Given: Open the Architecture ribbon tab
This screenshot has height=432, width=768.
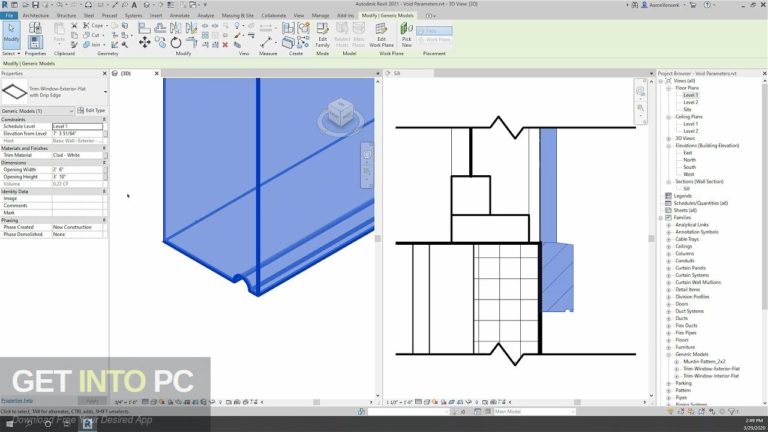Looking at the screenshot, I should click(36, 16).
